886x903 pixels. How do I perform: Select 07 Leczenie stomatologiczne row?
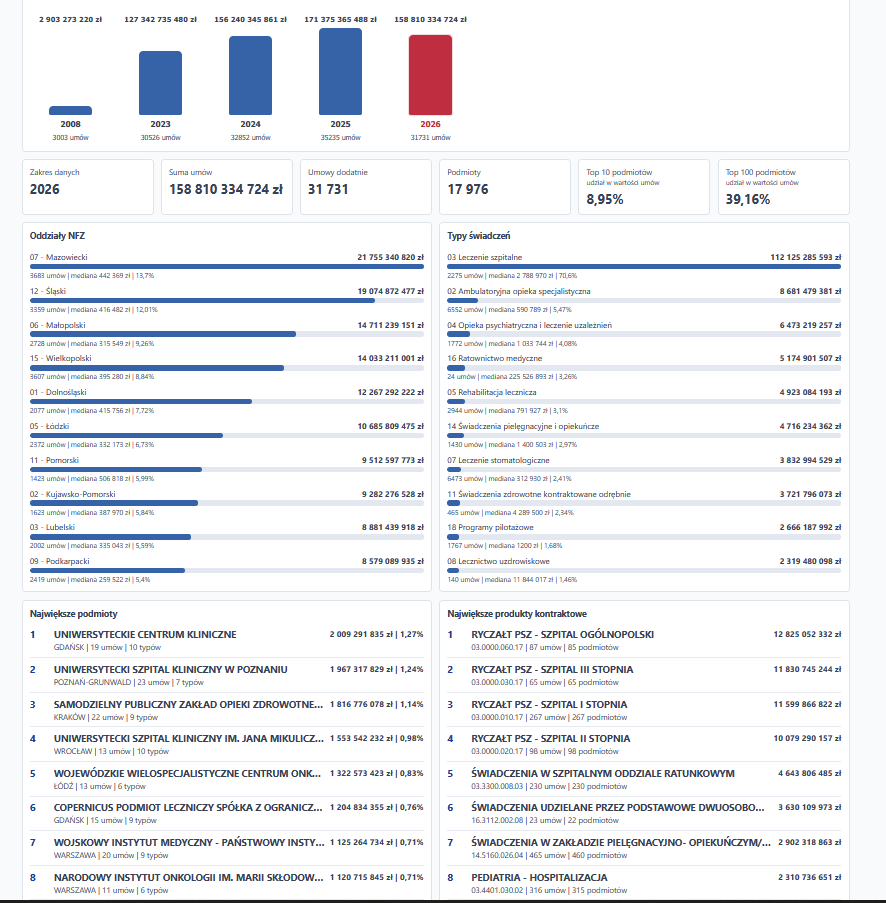644,469
